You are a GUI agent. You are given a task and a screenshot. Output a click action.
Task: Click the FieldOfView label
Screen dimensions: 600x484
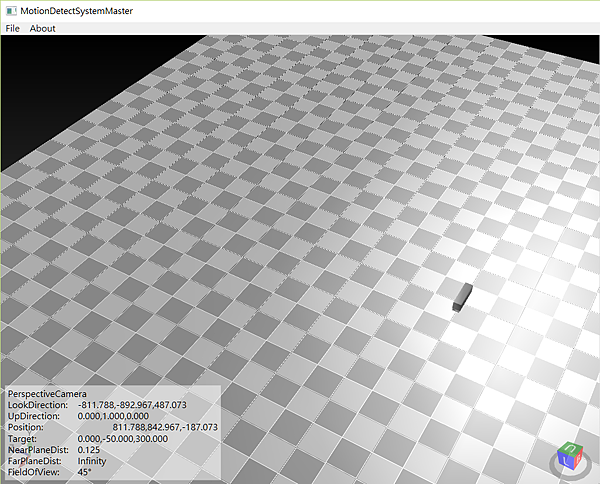coord(34,472)
